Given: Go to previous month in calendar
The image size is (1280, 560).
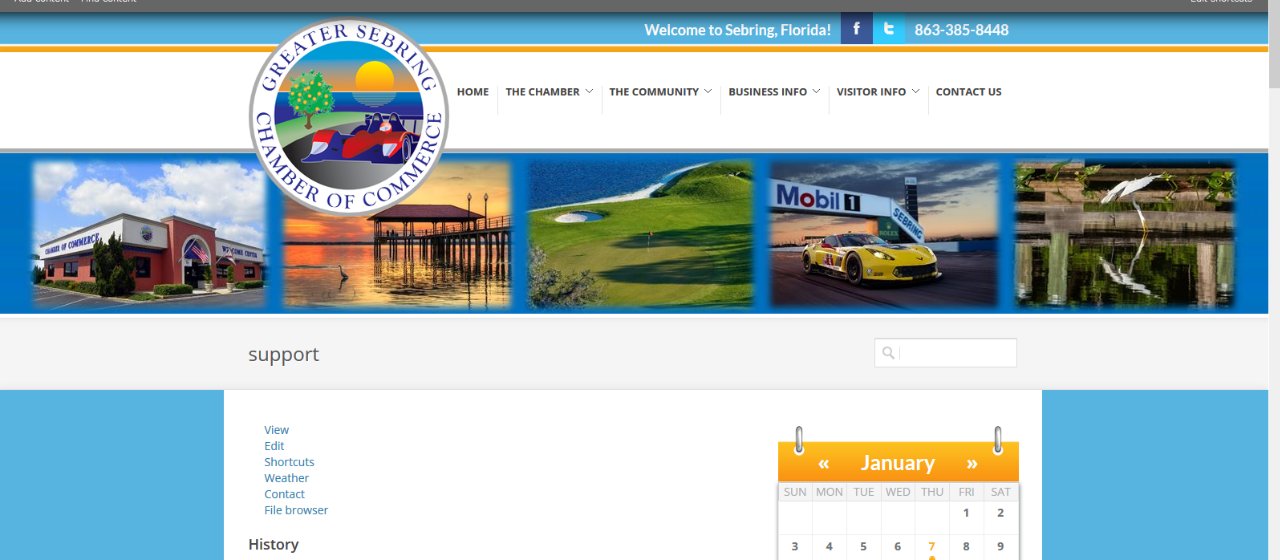Looking at the screenshot, I should click(x=823, y=463).
